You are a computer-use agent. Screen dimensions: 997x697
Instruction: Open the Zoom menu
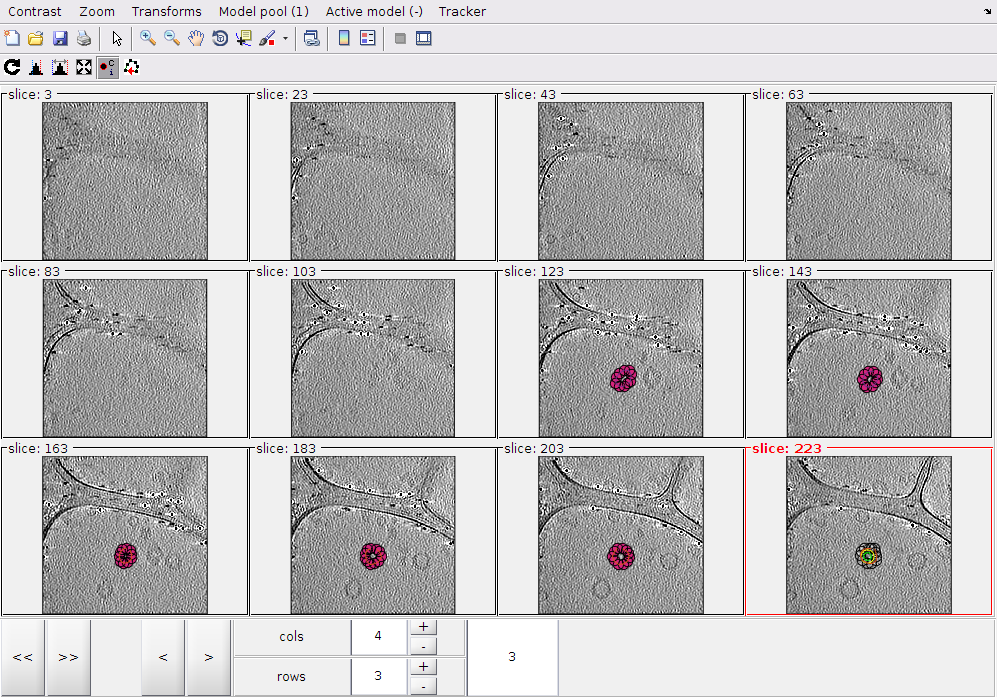97,11
